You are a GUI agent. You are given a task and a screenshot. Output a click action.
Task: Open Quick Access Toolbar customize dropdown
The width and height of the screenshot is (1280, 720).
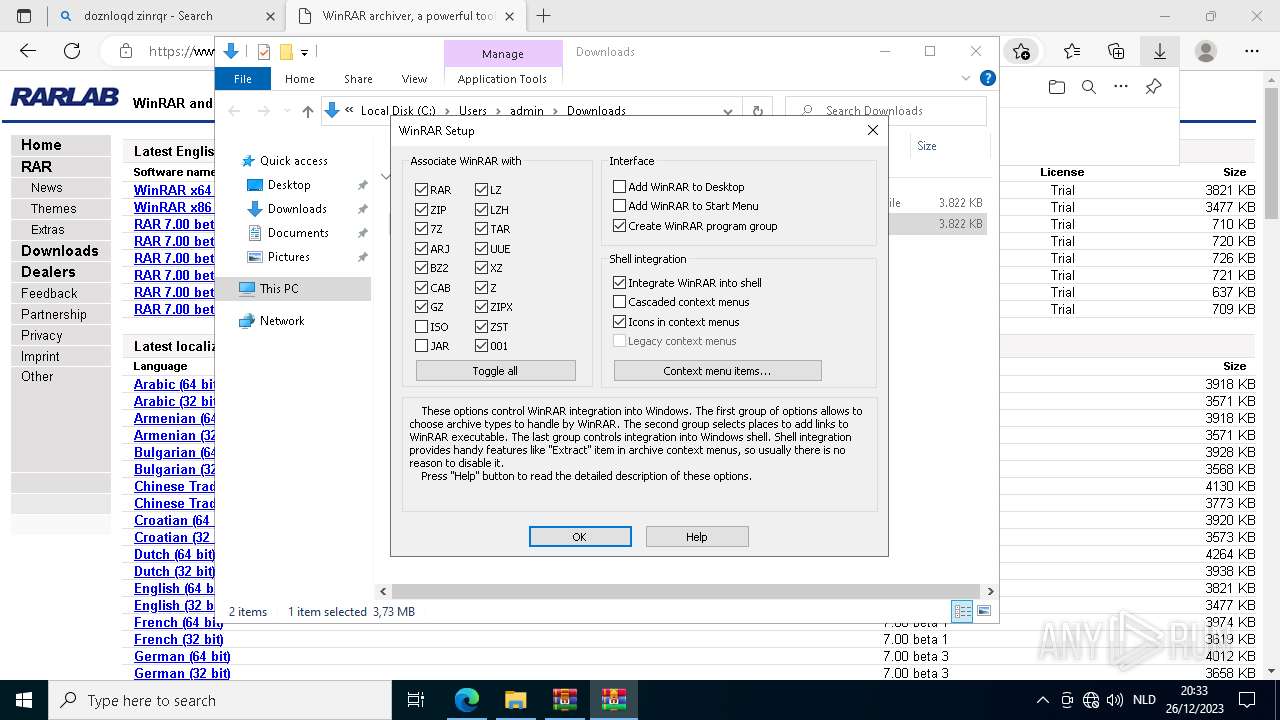[304, 52]
